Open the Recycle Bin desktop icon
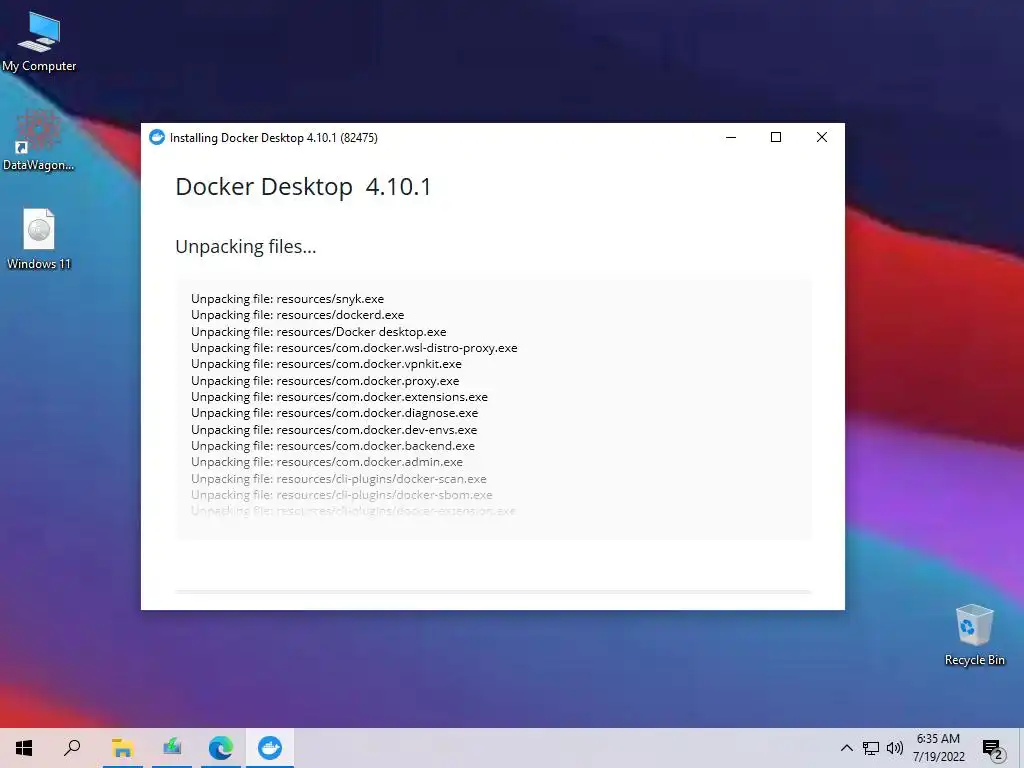The height and width of the screenshot is (768, 1024). [x=974, y=635]
